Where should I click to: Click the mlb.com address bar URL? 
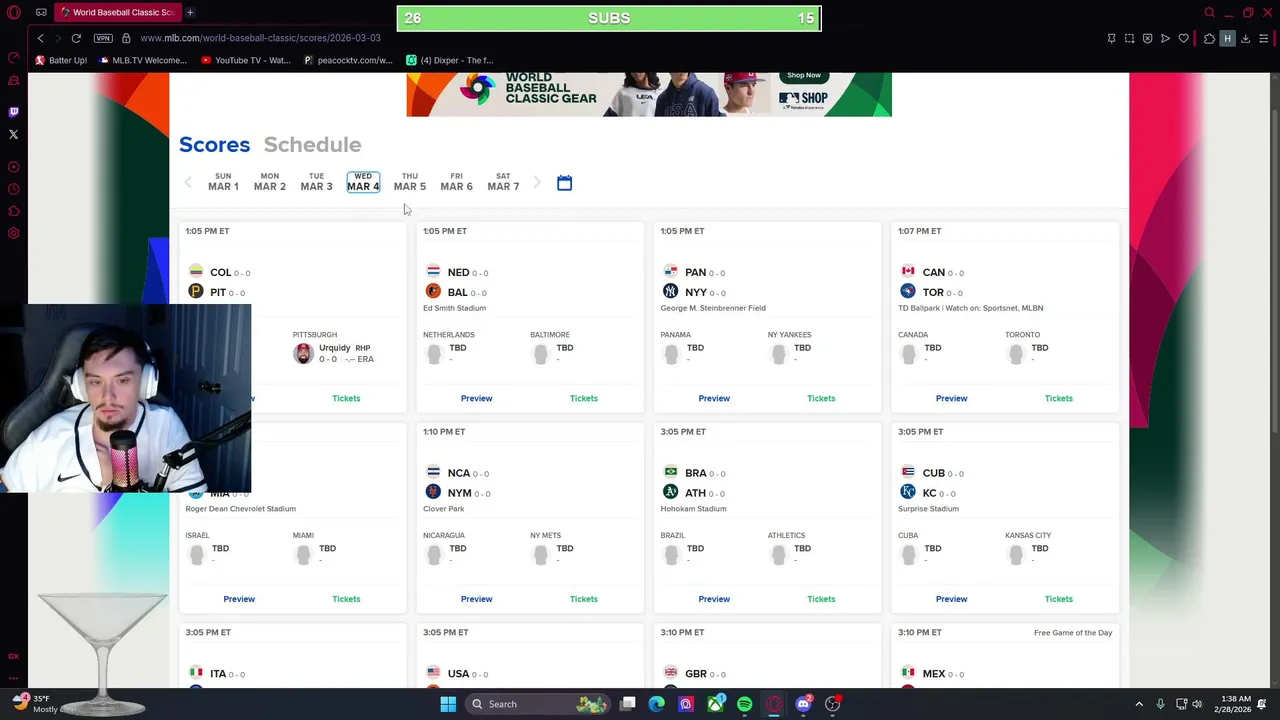(x=260, y=38)
